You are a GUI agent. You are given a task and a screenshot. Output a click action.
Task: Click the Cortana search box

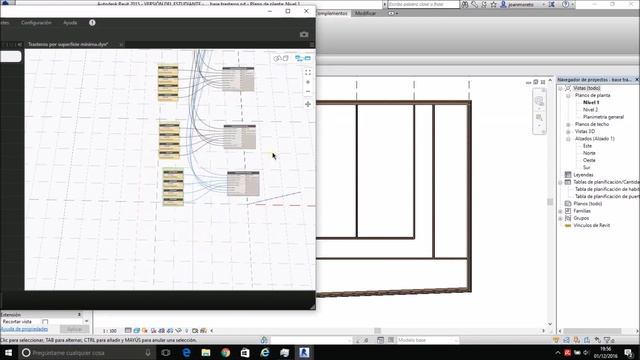[x=87, y=353]
